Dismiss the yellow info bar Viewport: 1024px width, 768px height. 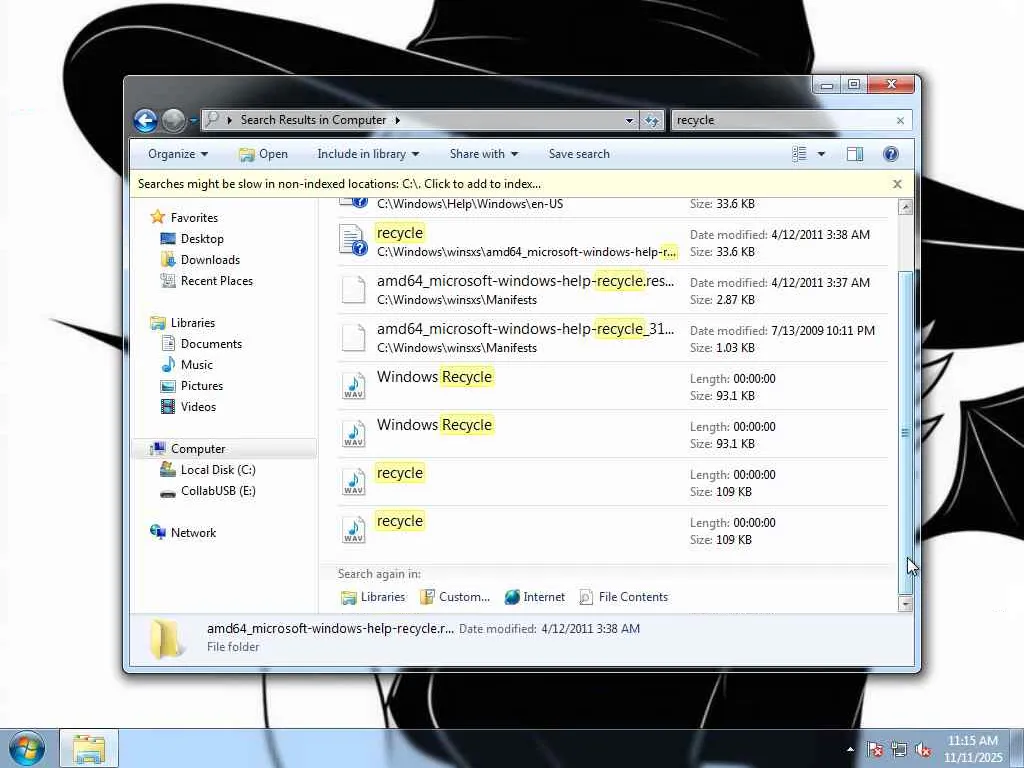897,184
